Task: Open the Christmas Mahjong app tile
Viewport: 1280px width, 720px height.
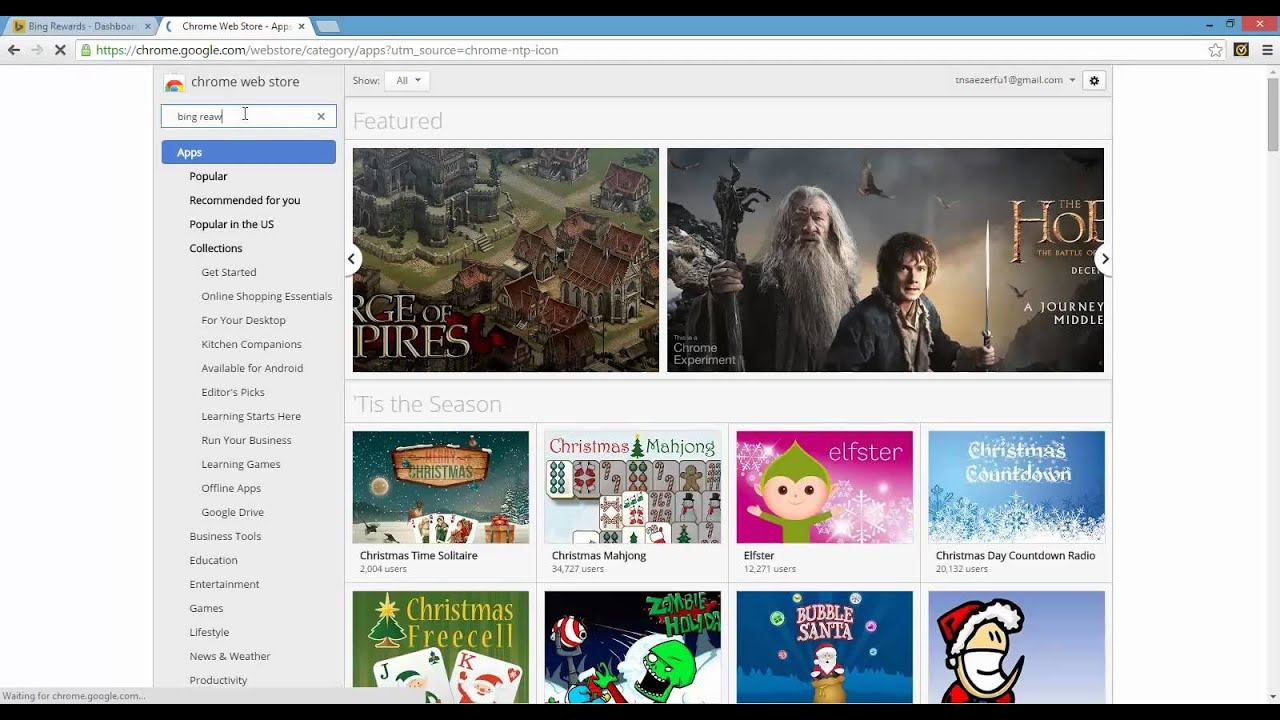Action: tap(632, 502)
